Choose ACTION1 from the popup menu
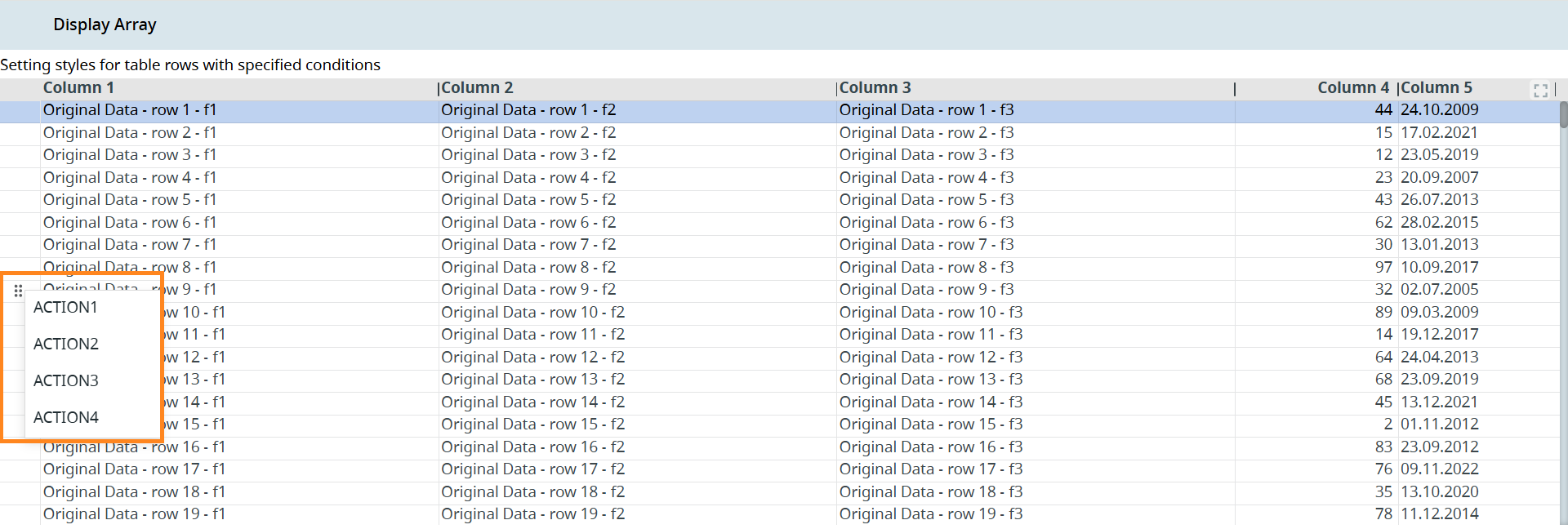1568x529 pixels. 65,308
